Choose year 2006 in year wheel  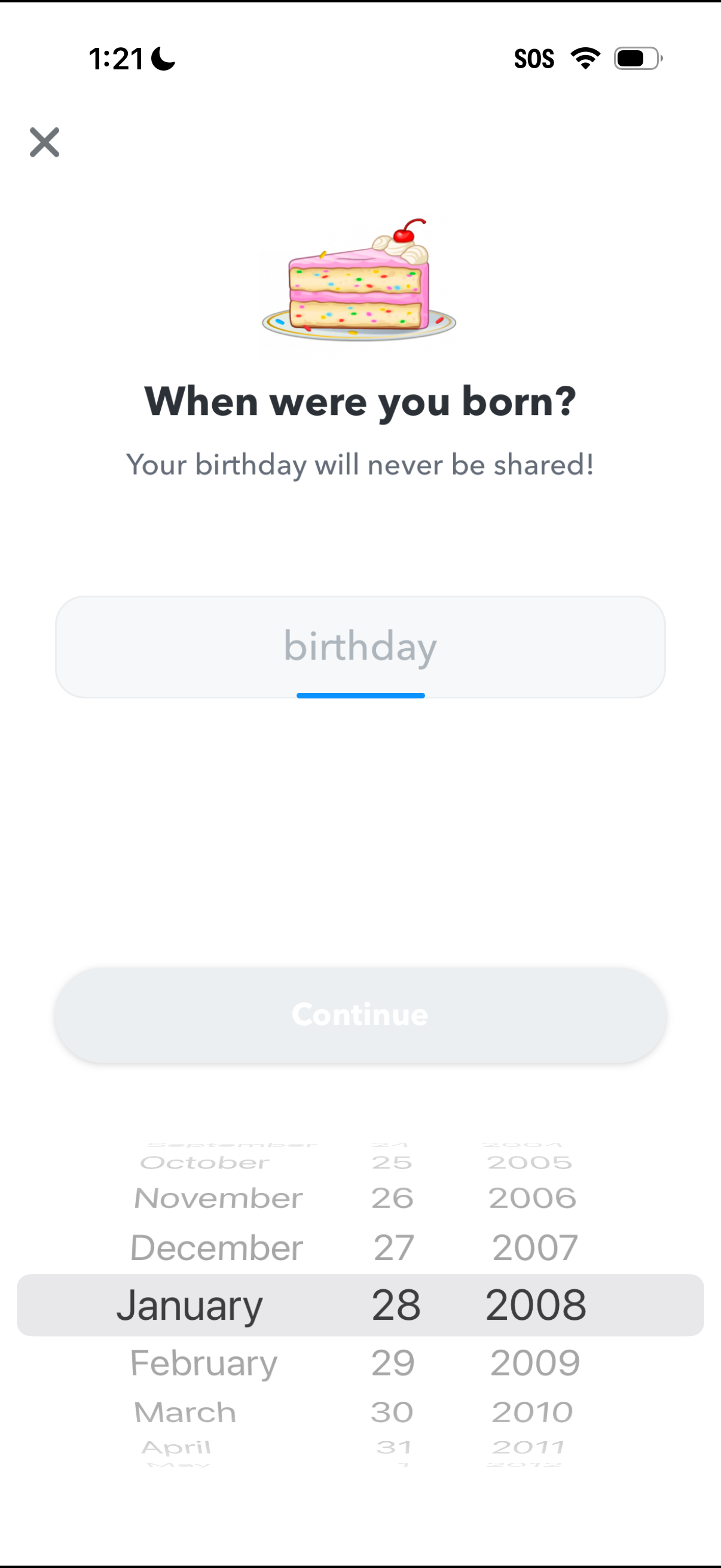pos(533,1198)
